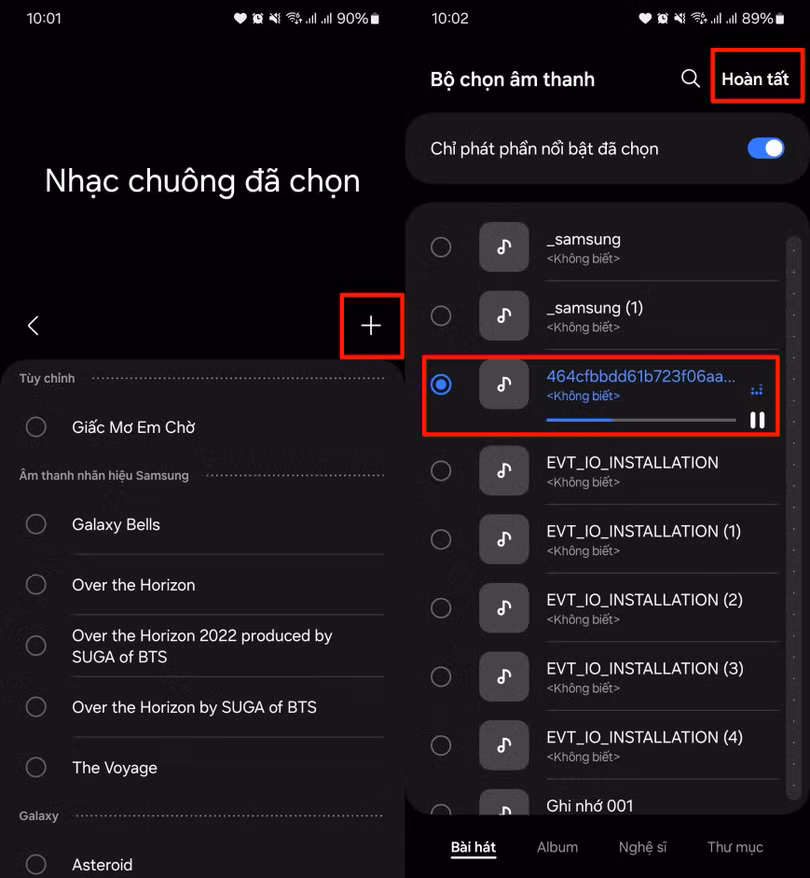Image resolution: width=810 pixels, height=878 pixels.
Task: Tap the highlight dots icon on selected track
Action: tap(756, 390)
